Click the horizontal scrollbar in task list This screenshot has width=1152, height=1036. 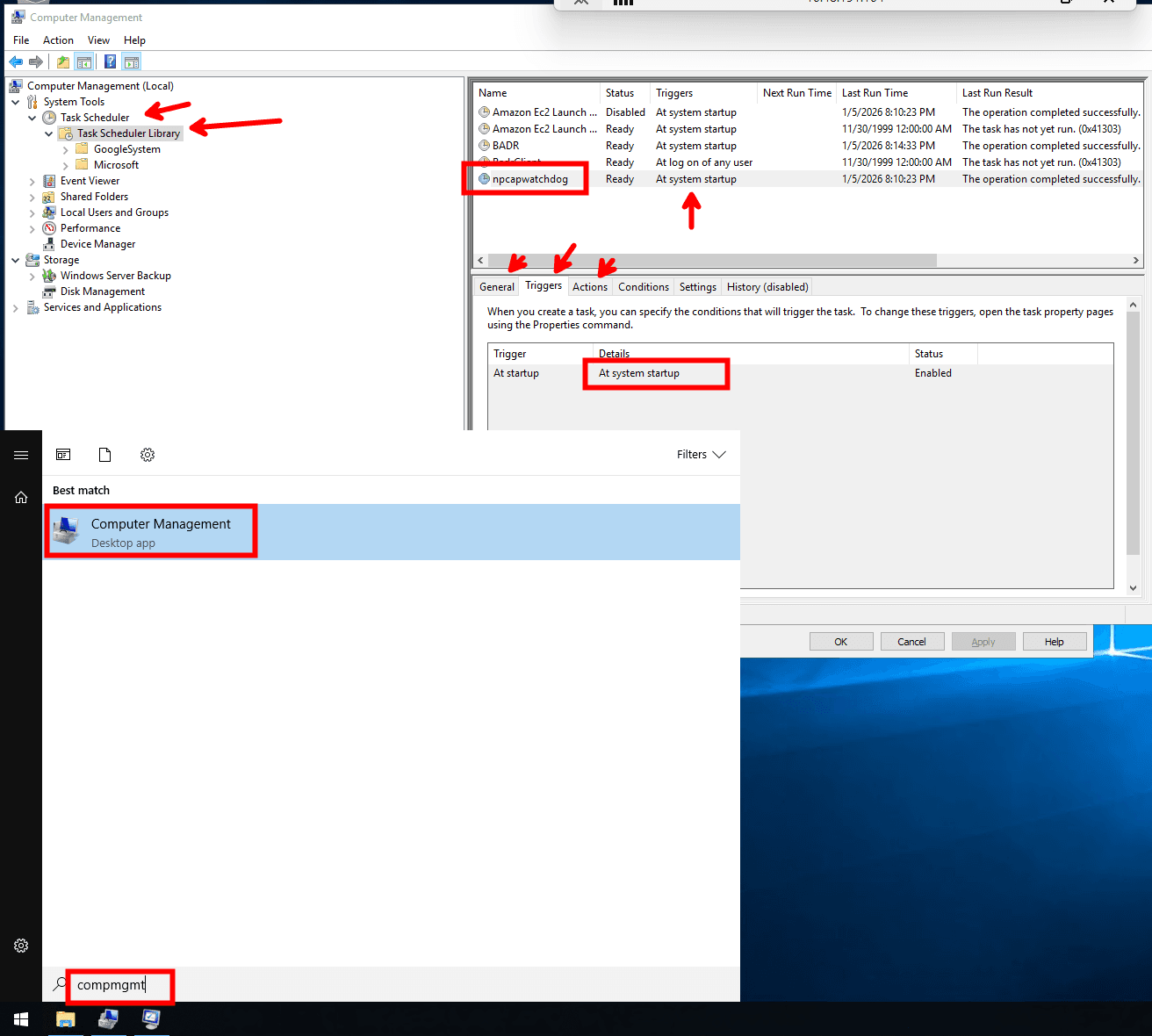(720, 261)
